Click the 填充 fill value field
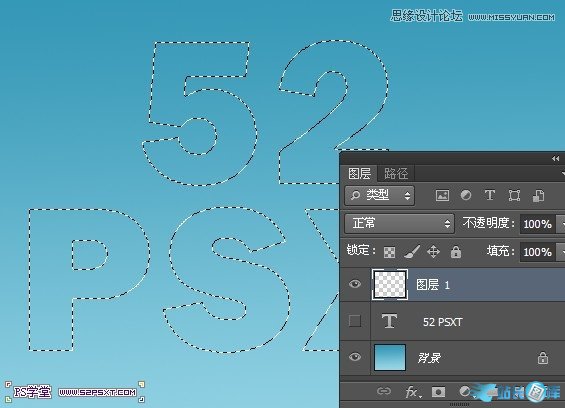The width and height of the screenshot is (565, 408). tap(538, 252)
